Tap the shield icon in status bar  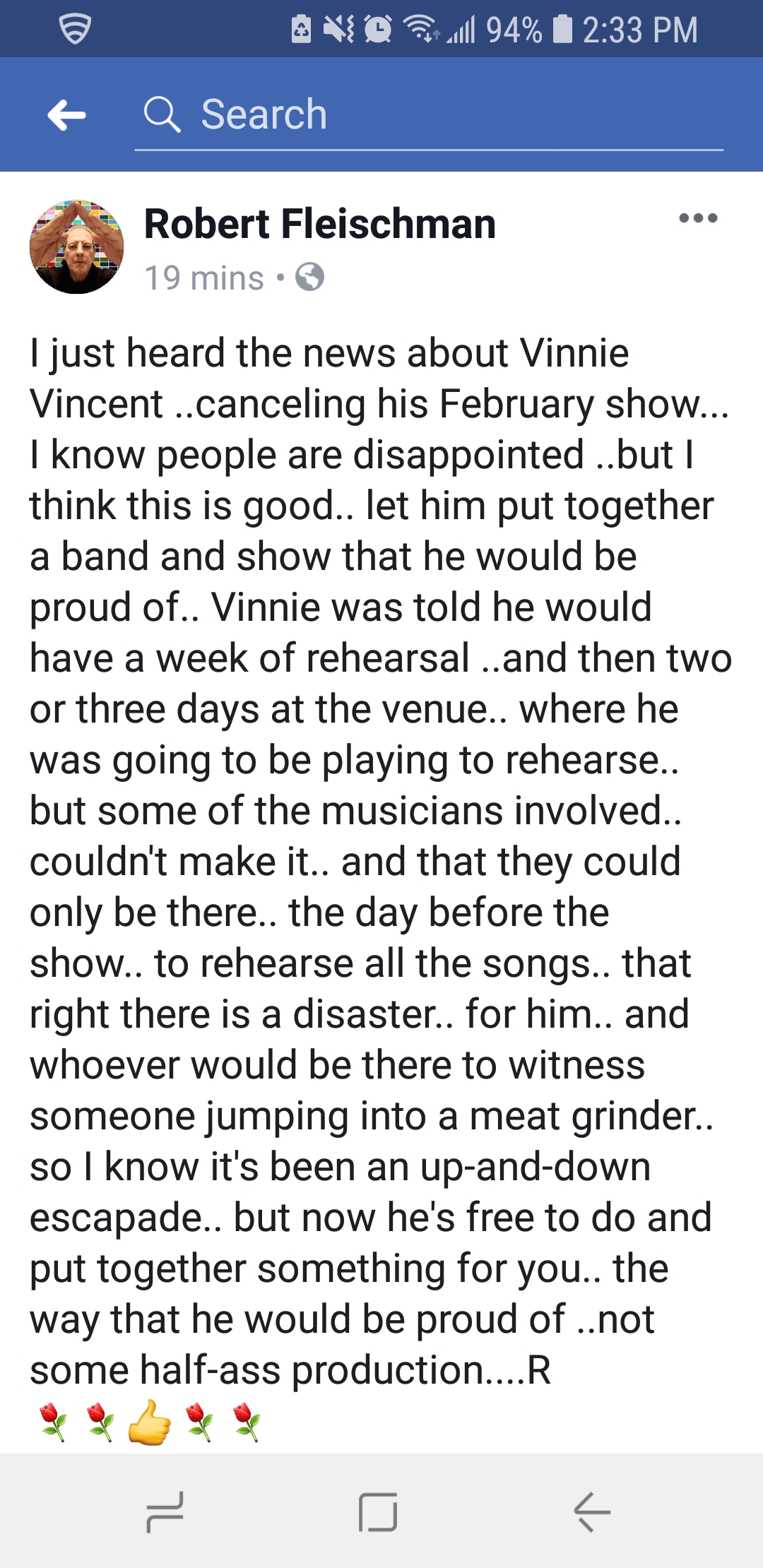[75, 30]
